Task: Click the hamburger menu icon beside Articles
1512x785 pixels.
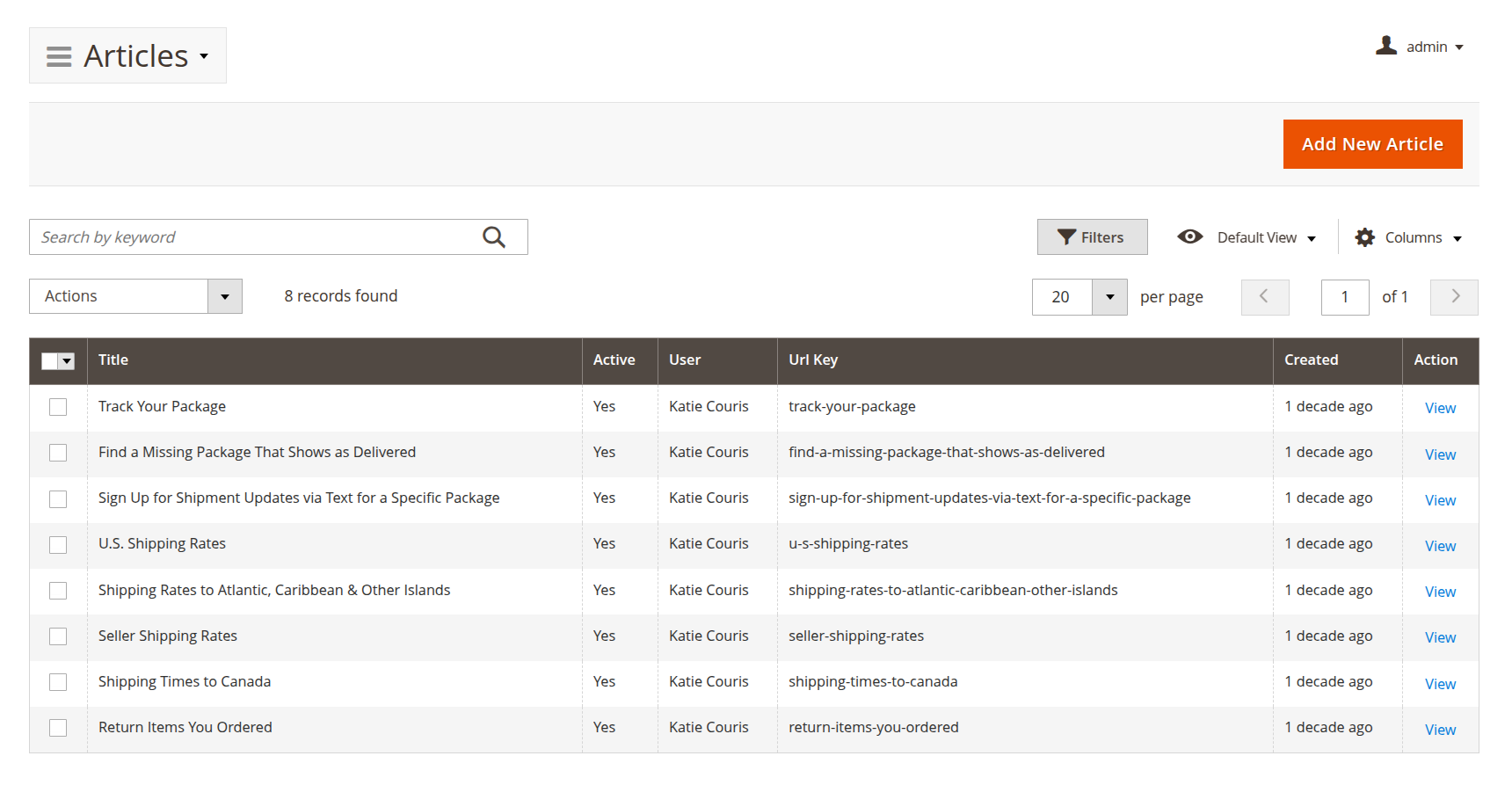Action: pyautogui.click(x=59, y=56)
